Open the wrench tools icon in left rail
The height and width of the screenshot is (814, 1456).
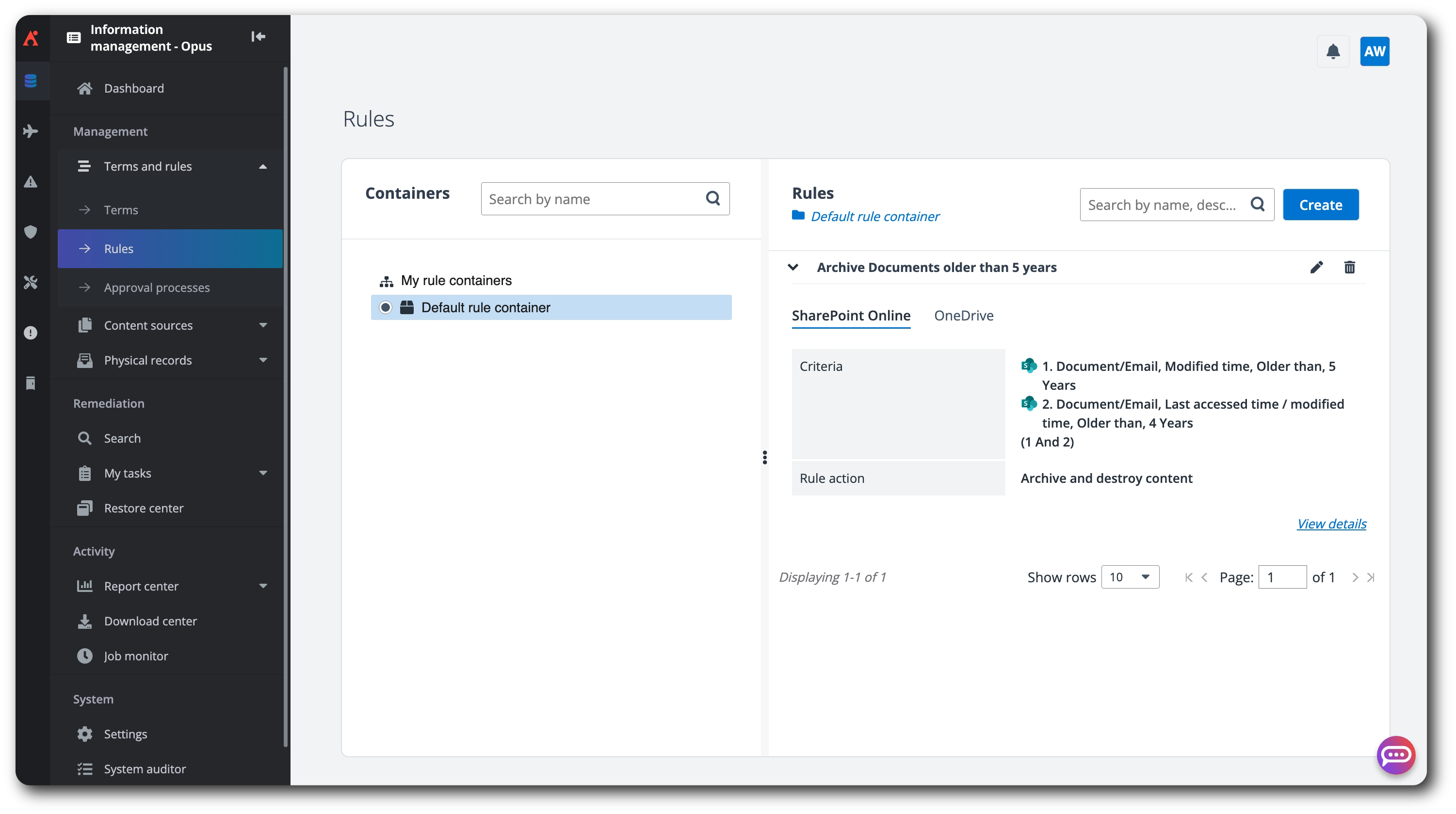click(31, 282)
